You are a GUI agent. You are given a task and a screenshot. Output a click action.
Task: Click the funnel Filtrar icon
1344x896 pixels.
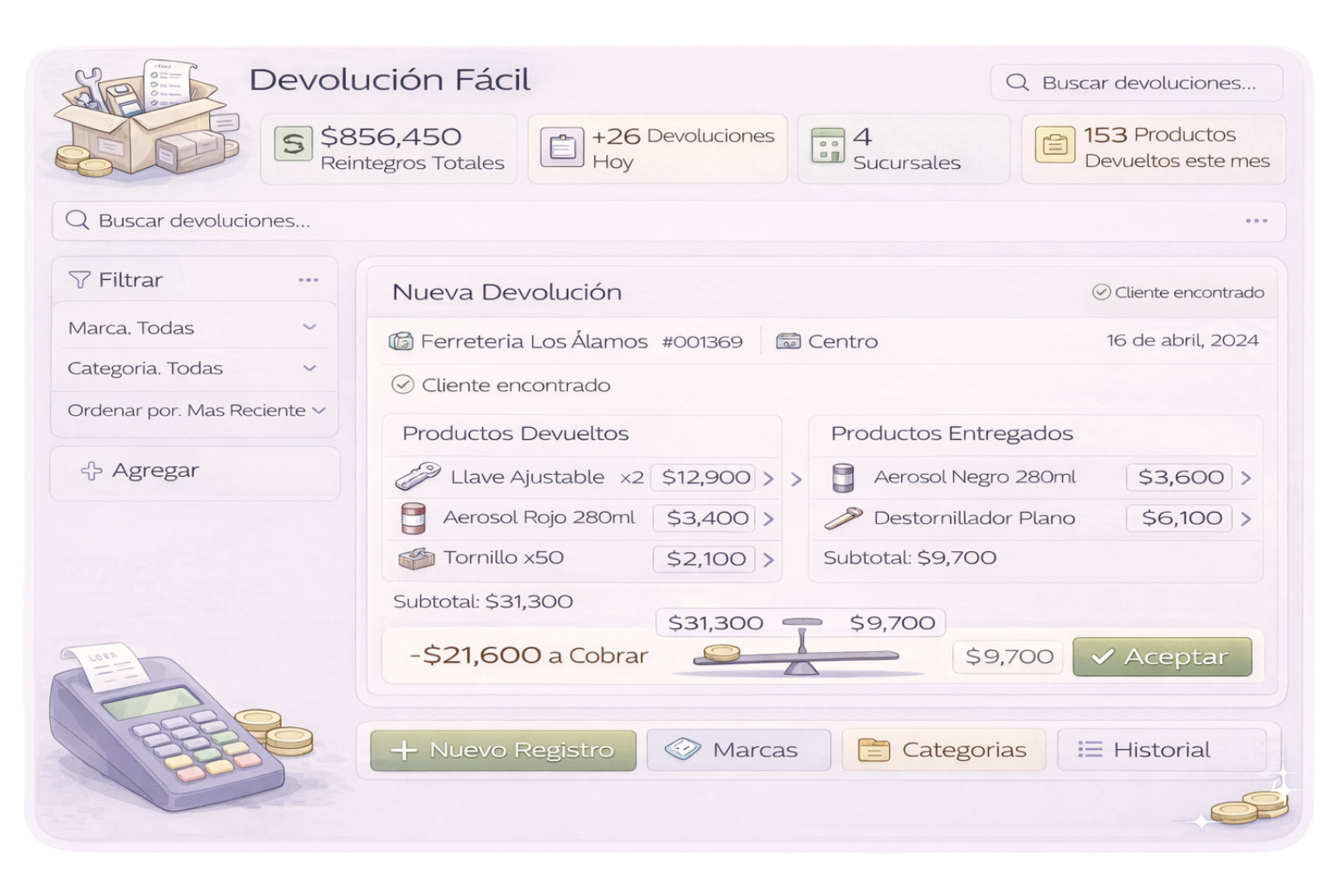[x=80, y=280]
